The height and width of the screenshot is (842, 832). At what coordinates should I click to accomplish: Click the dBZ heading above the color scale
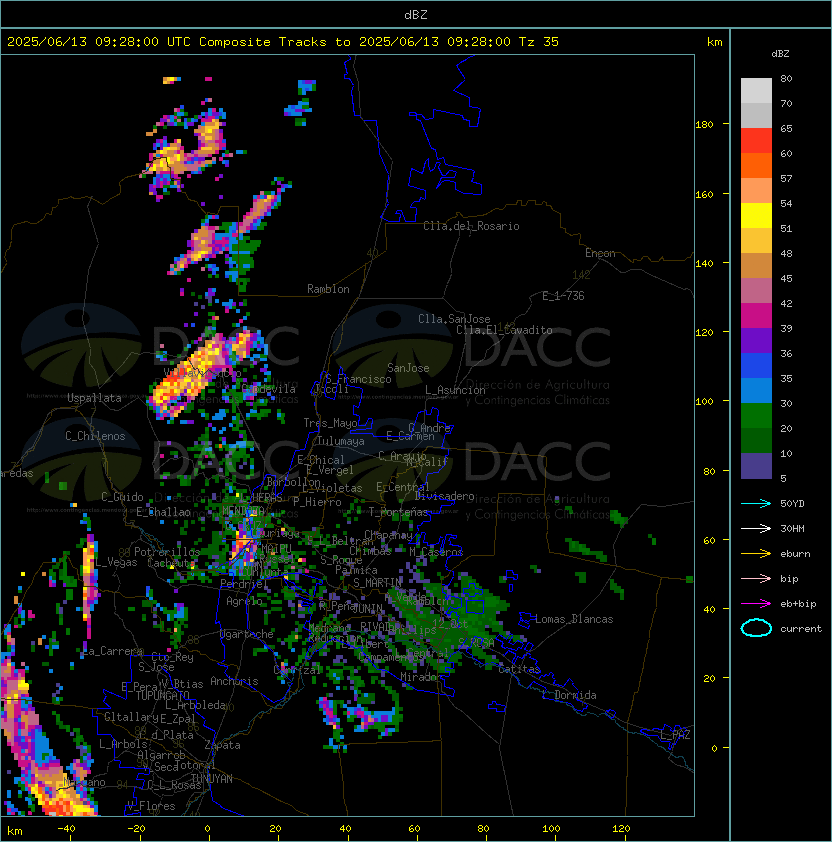click(x=780, y=54)
